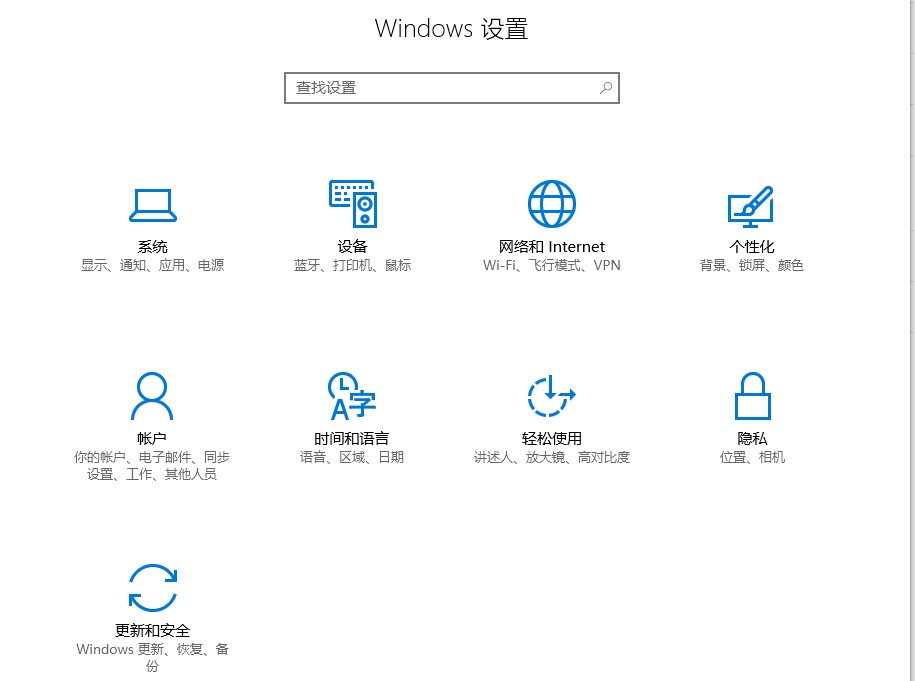
Task: Open the 网络和 Internet globe icon
Action: click(551, 204)
